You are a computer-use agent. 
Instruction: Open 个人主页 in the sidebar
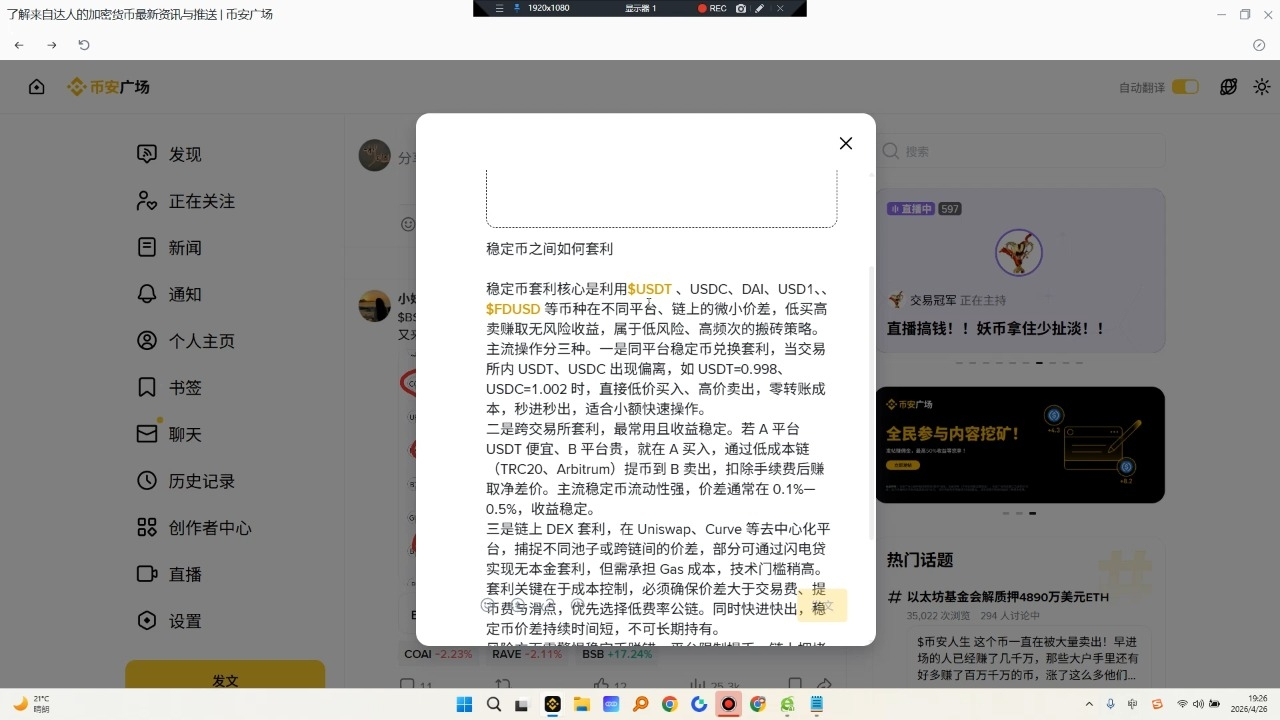(185, 341)
